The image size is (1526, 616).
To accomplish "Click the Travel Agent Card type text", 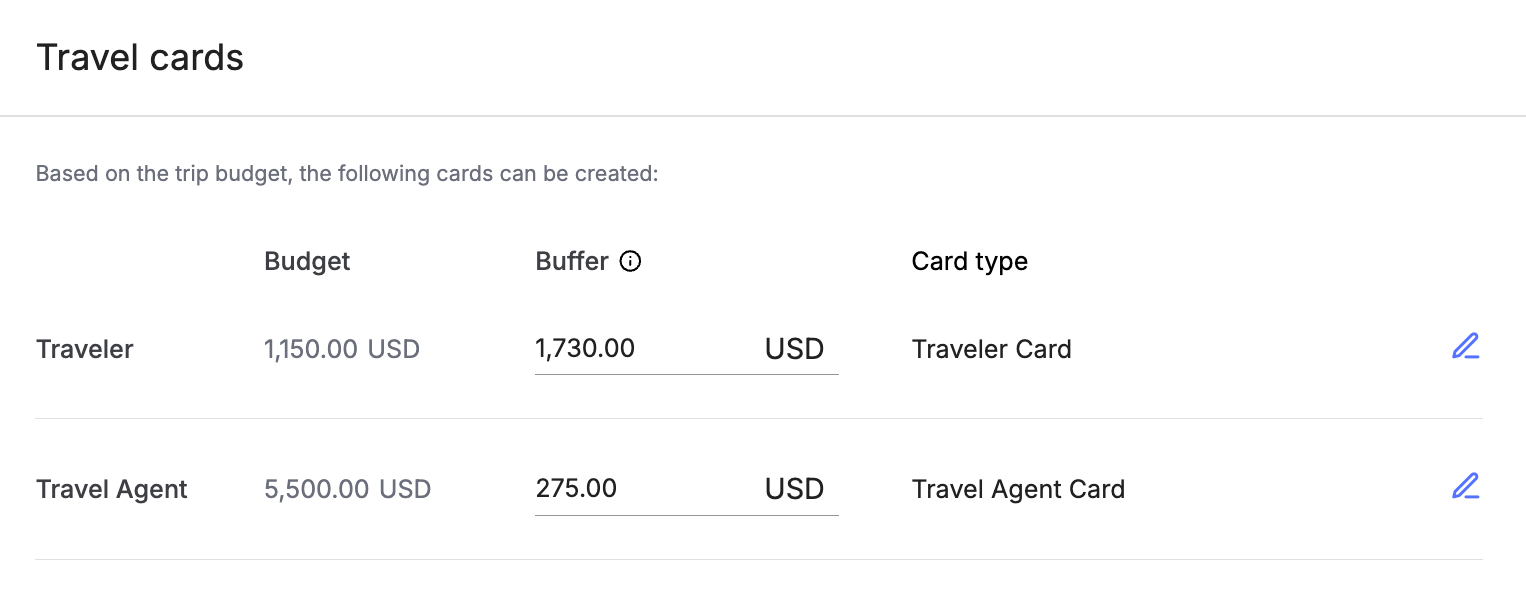I will [1018, 489].
